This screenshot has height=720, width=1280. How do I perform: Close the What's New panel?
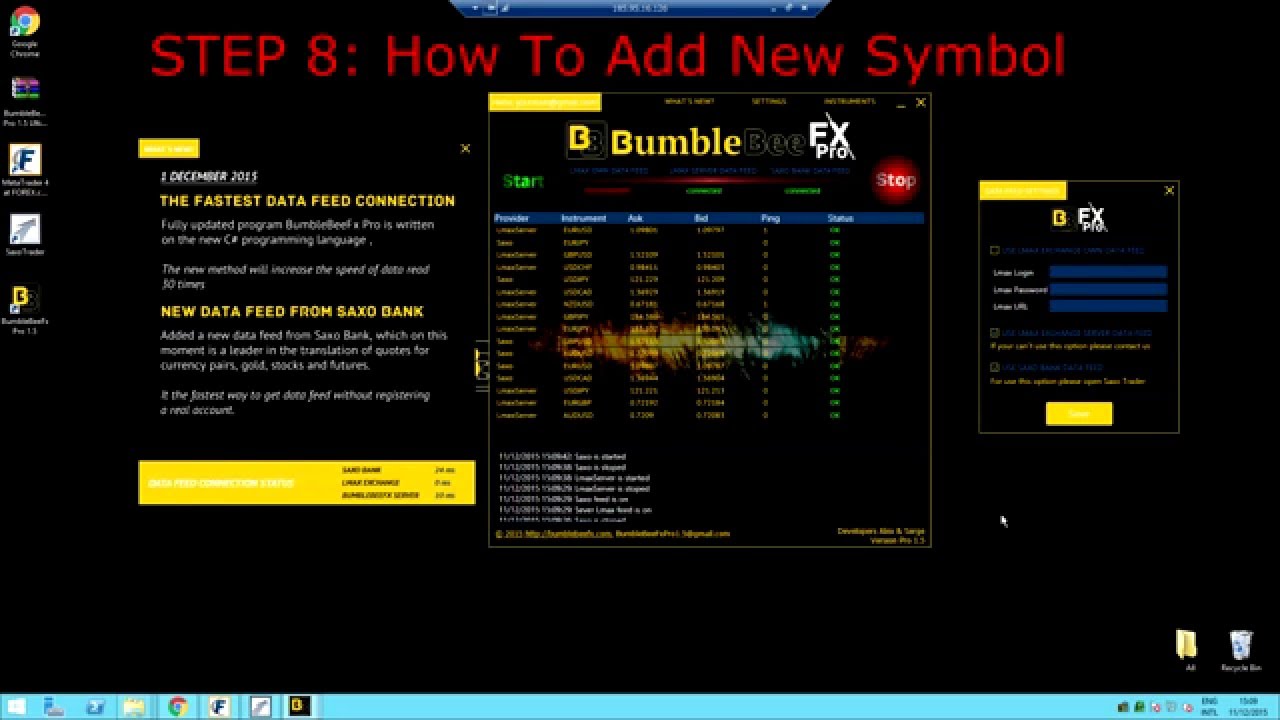pos(465,148)
